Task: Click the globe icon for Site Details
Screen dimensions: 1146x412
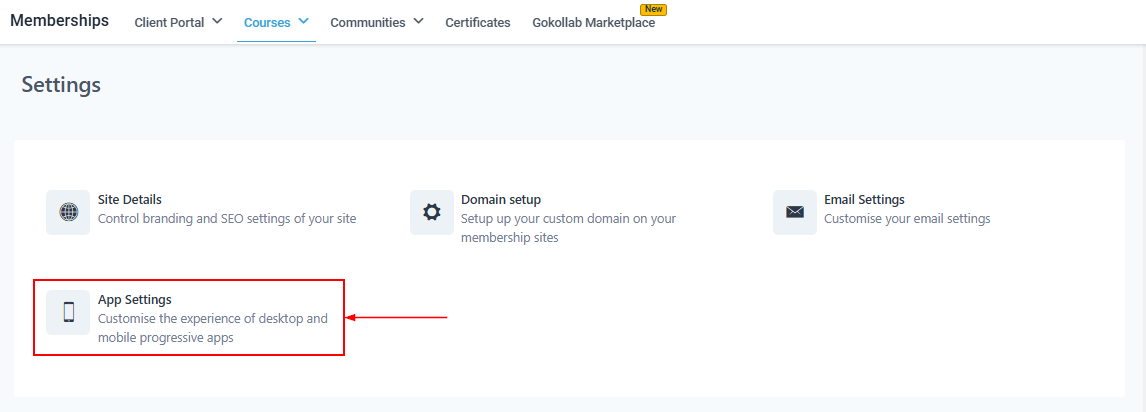Action: 68,212
